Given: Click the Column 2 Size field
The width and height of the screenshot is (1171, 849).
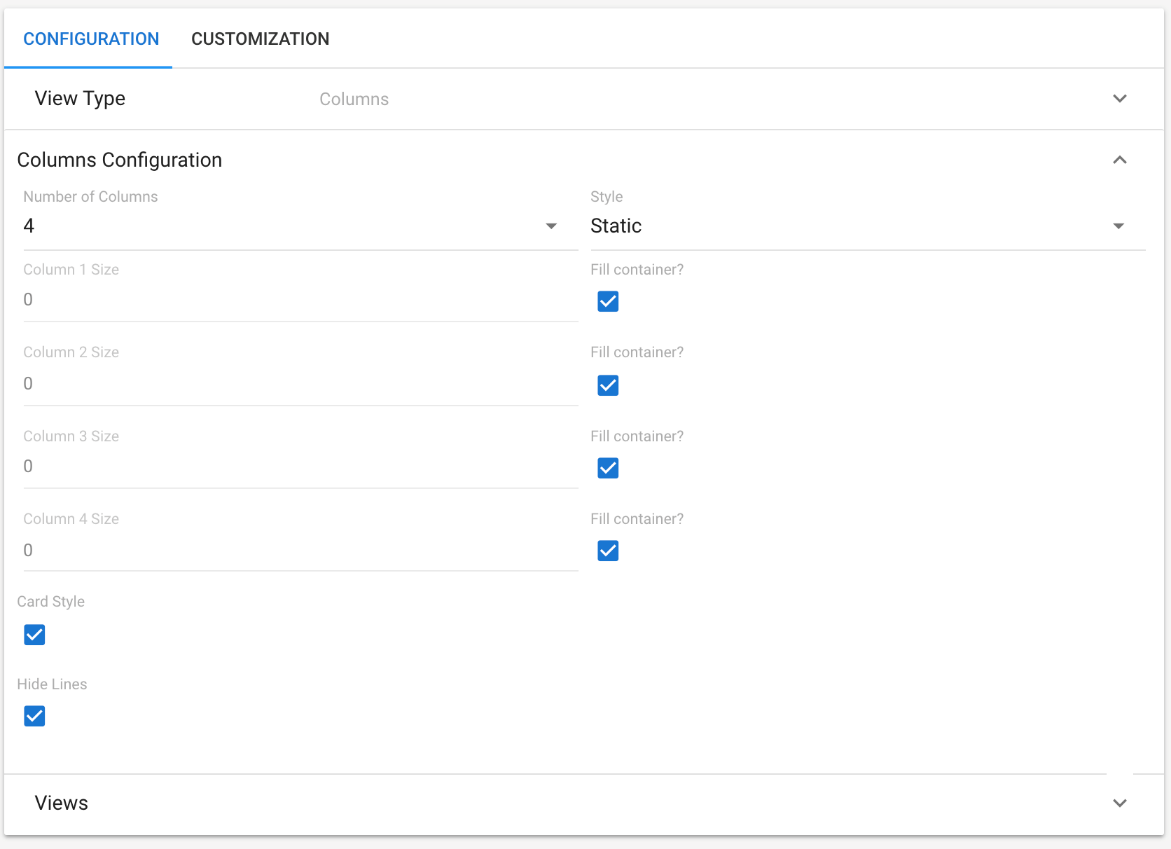Looking at the screenshot, I should click(300, 384).
